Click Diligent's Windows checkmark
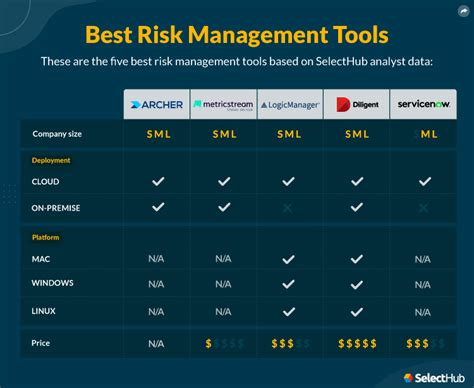Screen dimensions: 474x388 pos(357,285)
